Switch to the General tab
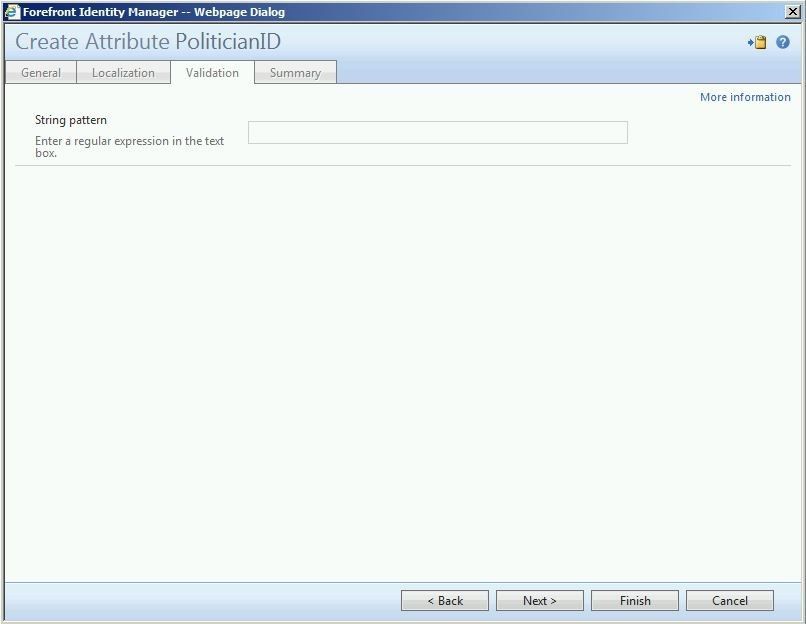This screenshot has height=624, width=806. tap(41, 72)
